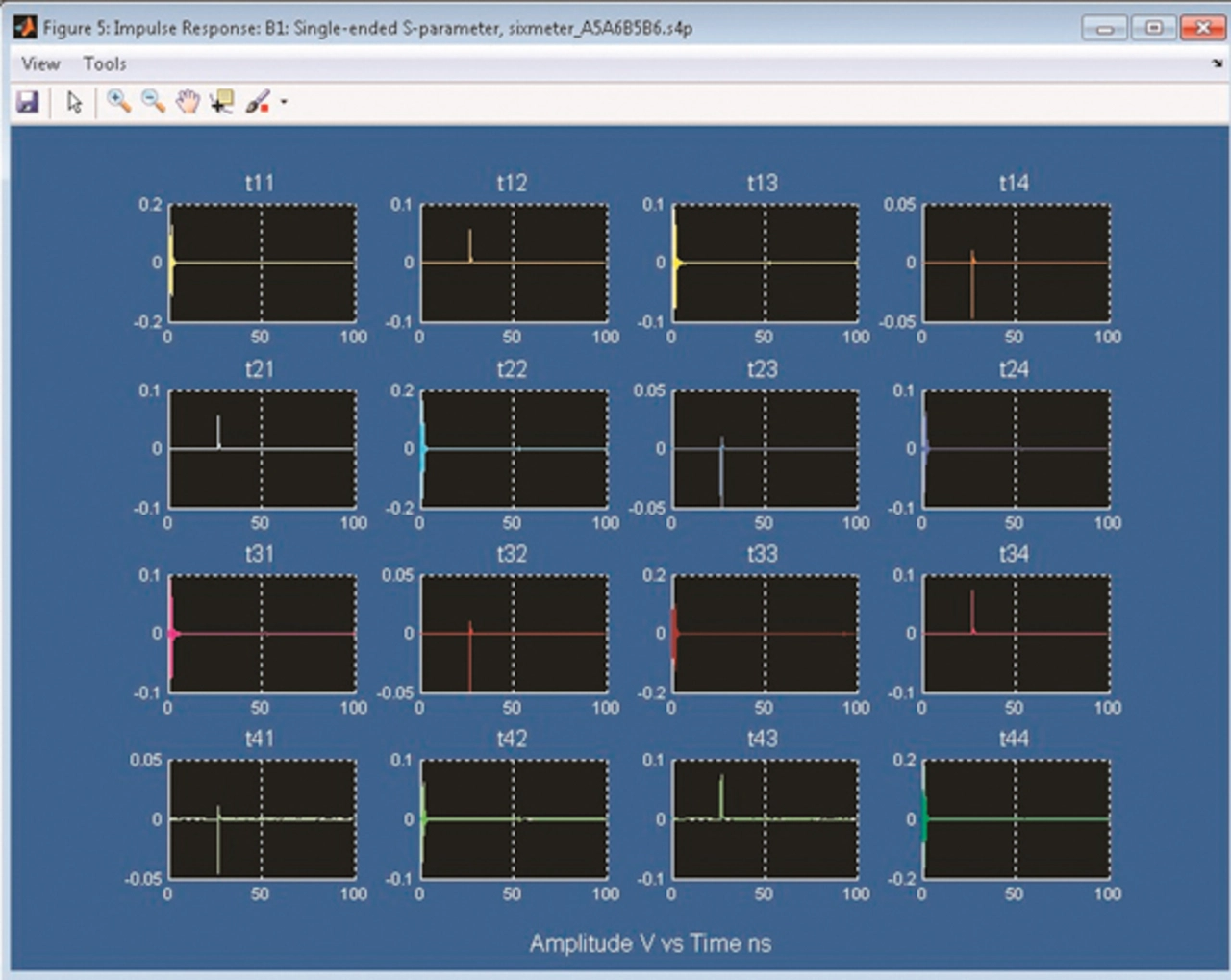Select the t31 impulse response plot
1231x980 pixels.
263,634
